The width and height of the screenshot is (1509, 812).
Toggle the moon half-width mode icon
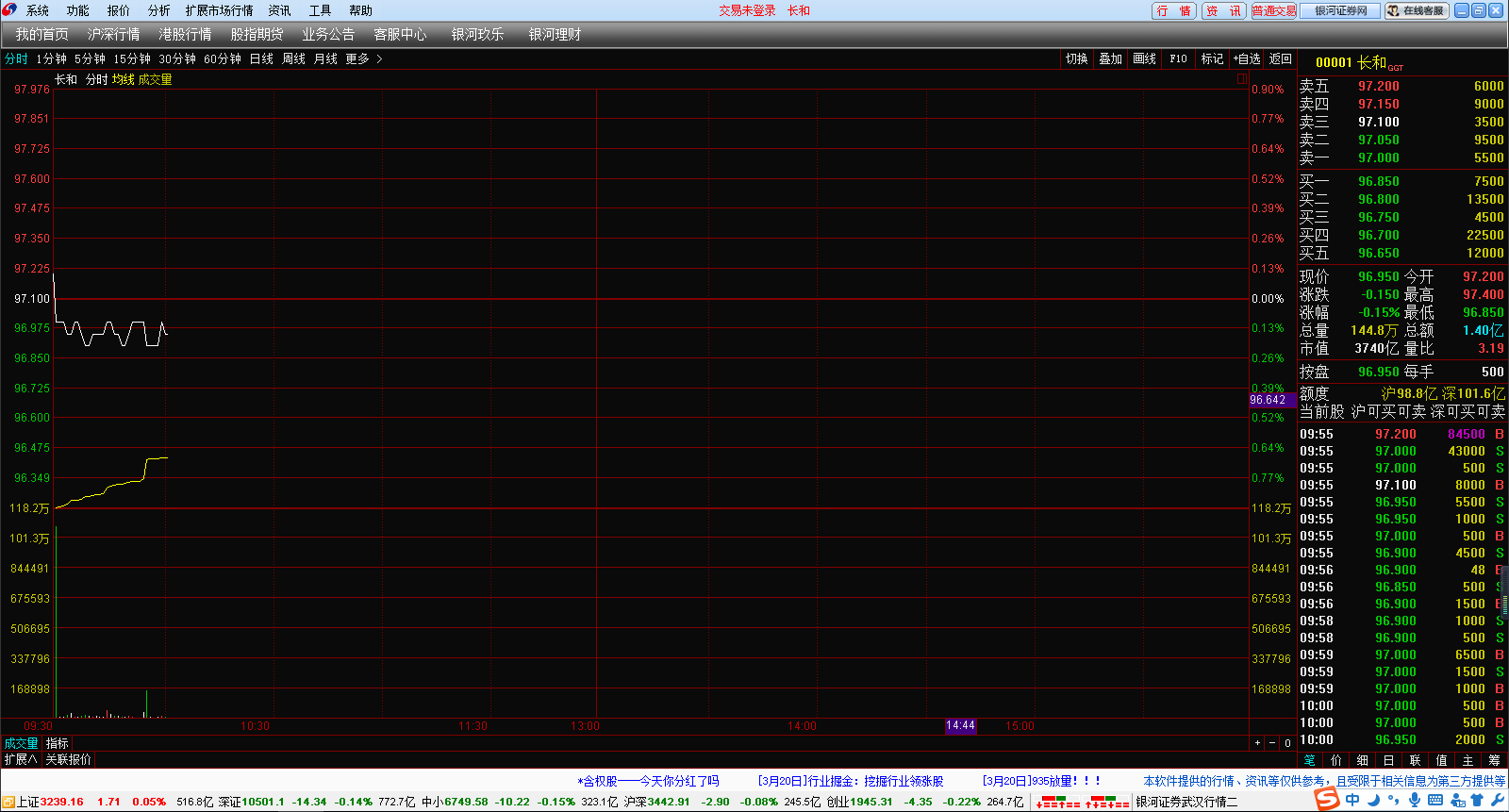1374,801
